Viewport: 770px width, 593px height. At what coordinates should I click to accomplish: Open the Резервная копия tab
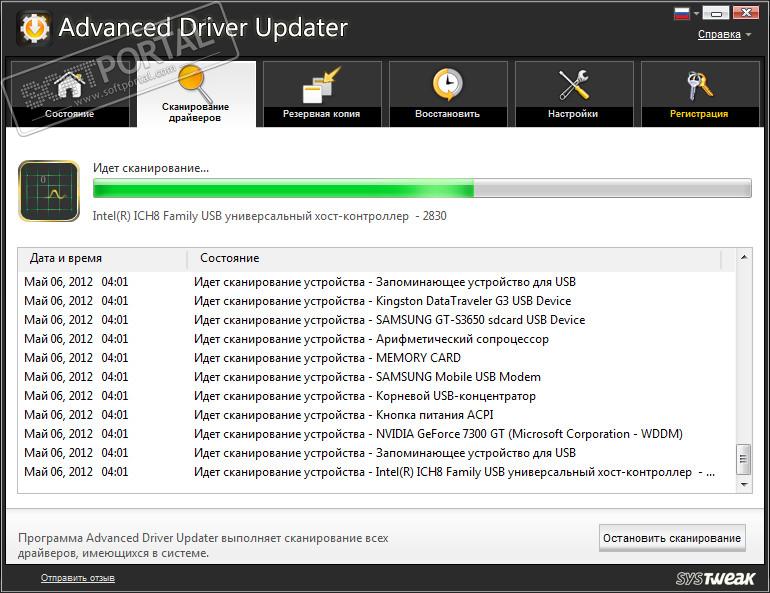point(322,94)
